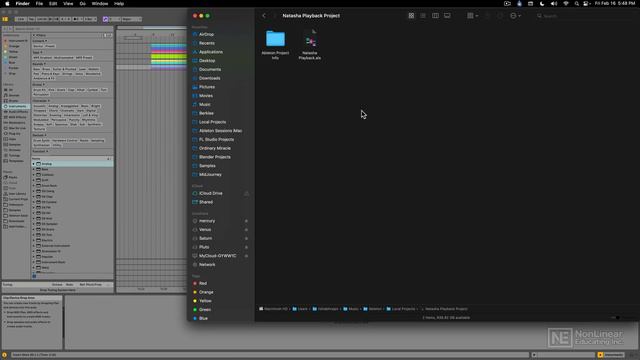The width and height of the screenshot is (640, 360).
Task: Open the Edit menu
Action: pos(53,4)
